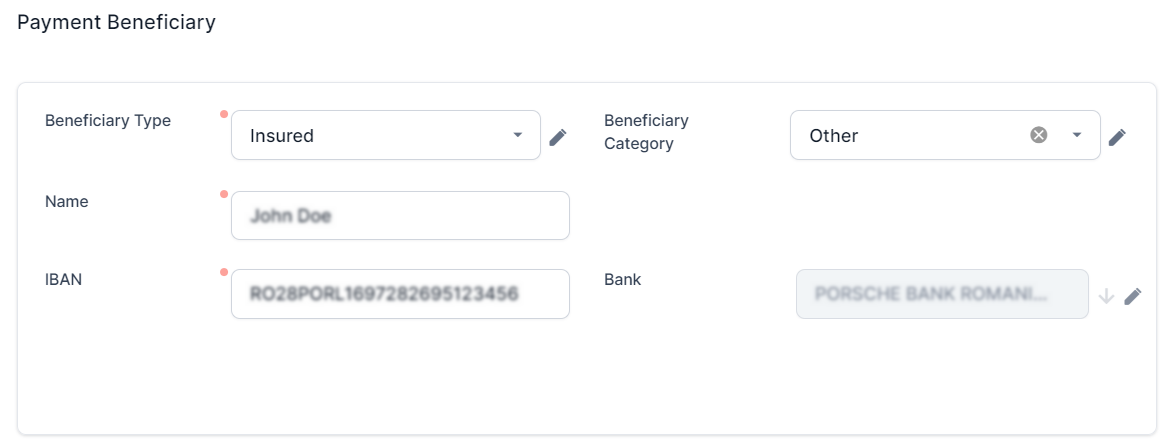Click the PORSCHE BANK ROMANI... Bank field
The height and width of the screenshot is (448, 1173).
tap(941, 294)
